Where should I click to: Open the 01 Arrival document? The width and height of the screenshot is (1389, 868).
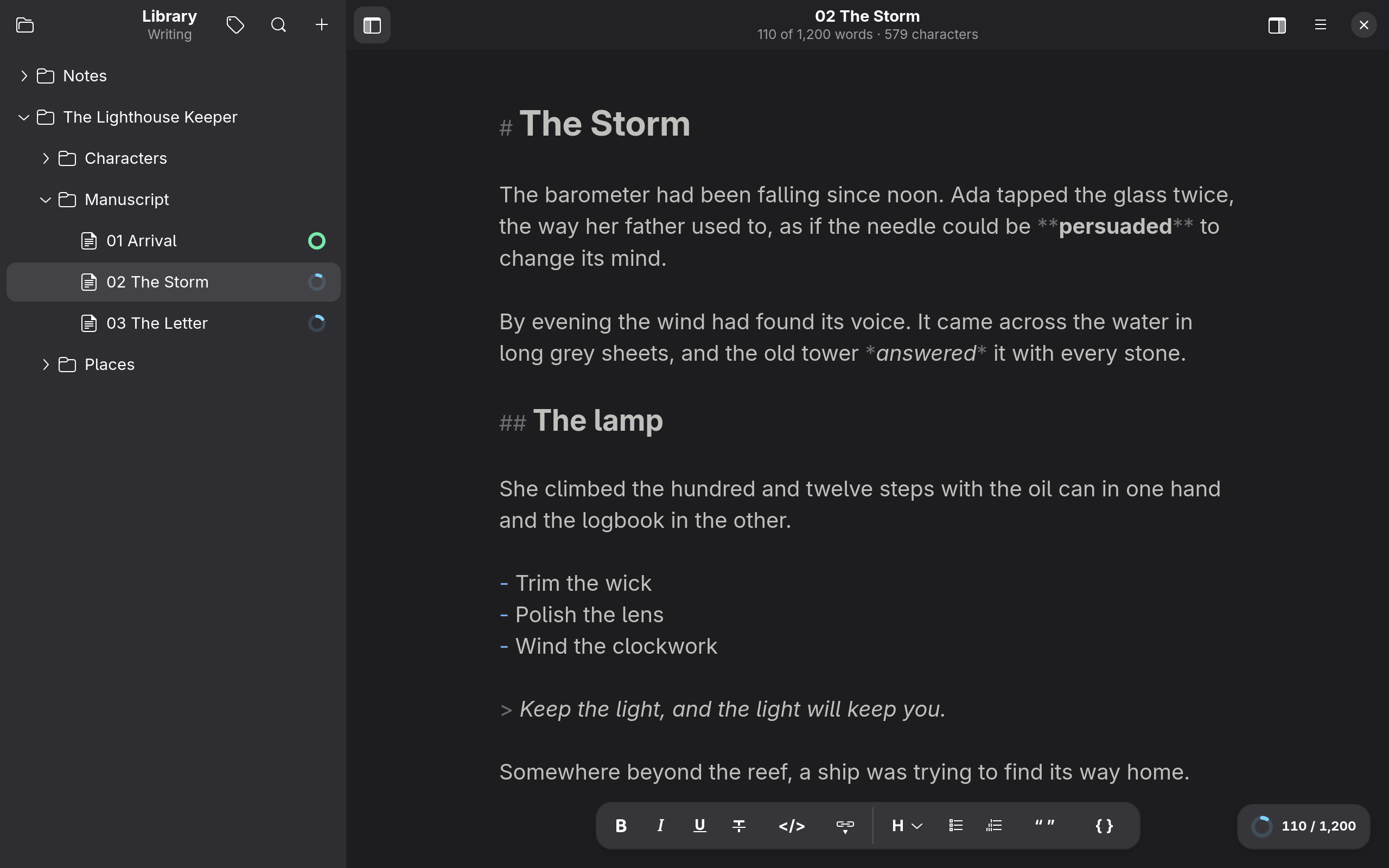[x=173, y=240]
